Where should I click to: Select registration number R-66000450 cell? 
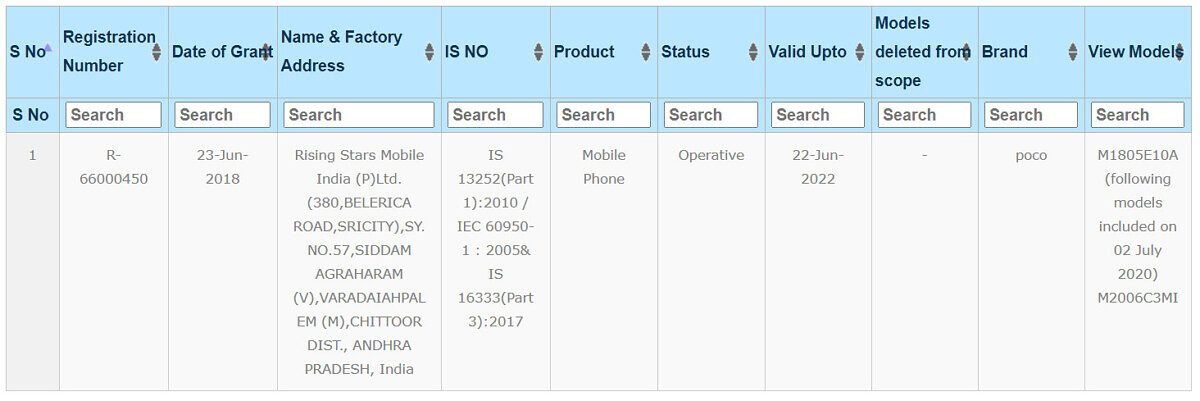point(114,167)
